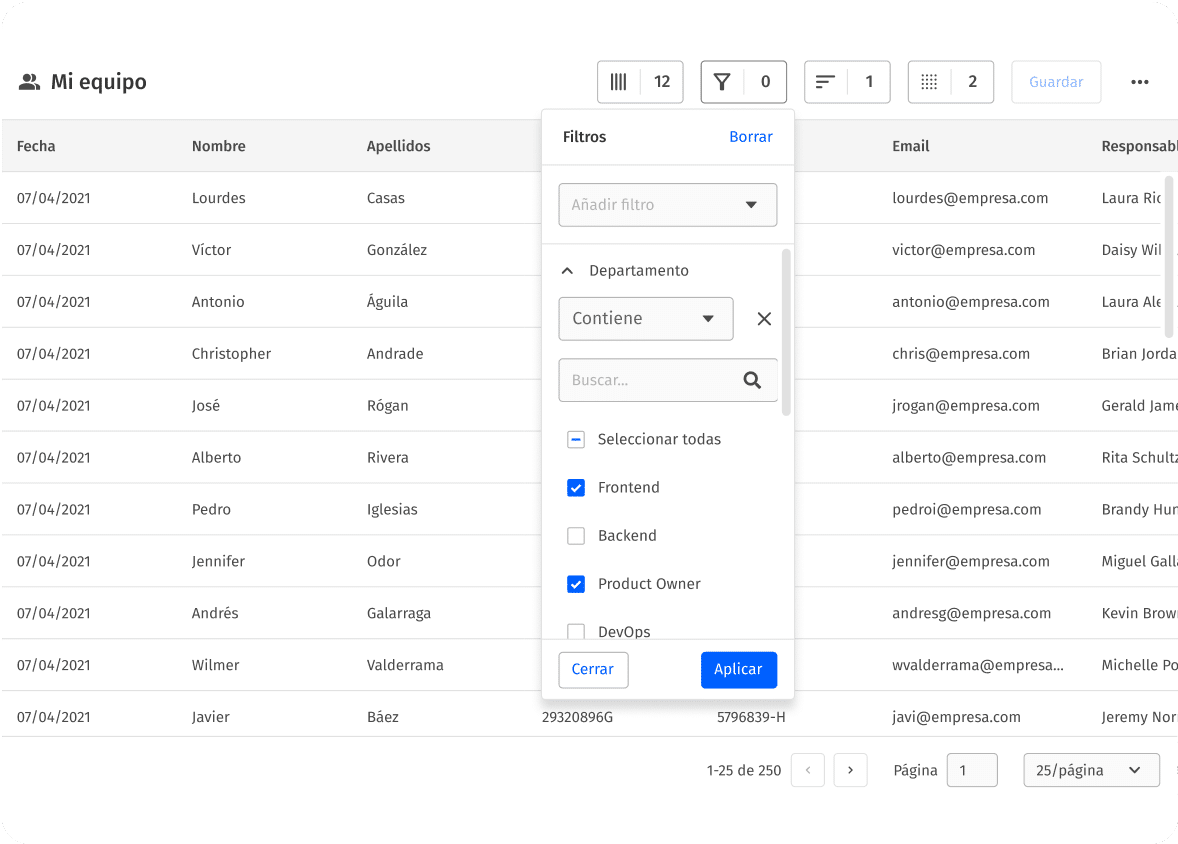Open the three-dot more options menu
The height and width of the screenshot is (844, 1178).
1139,82
